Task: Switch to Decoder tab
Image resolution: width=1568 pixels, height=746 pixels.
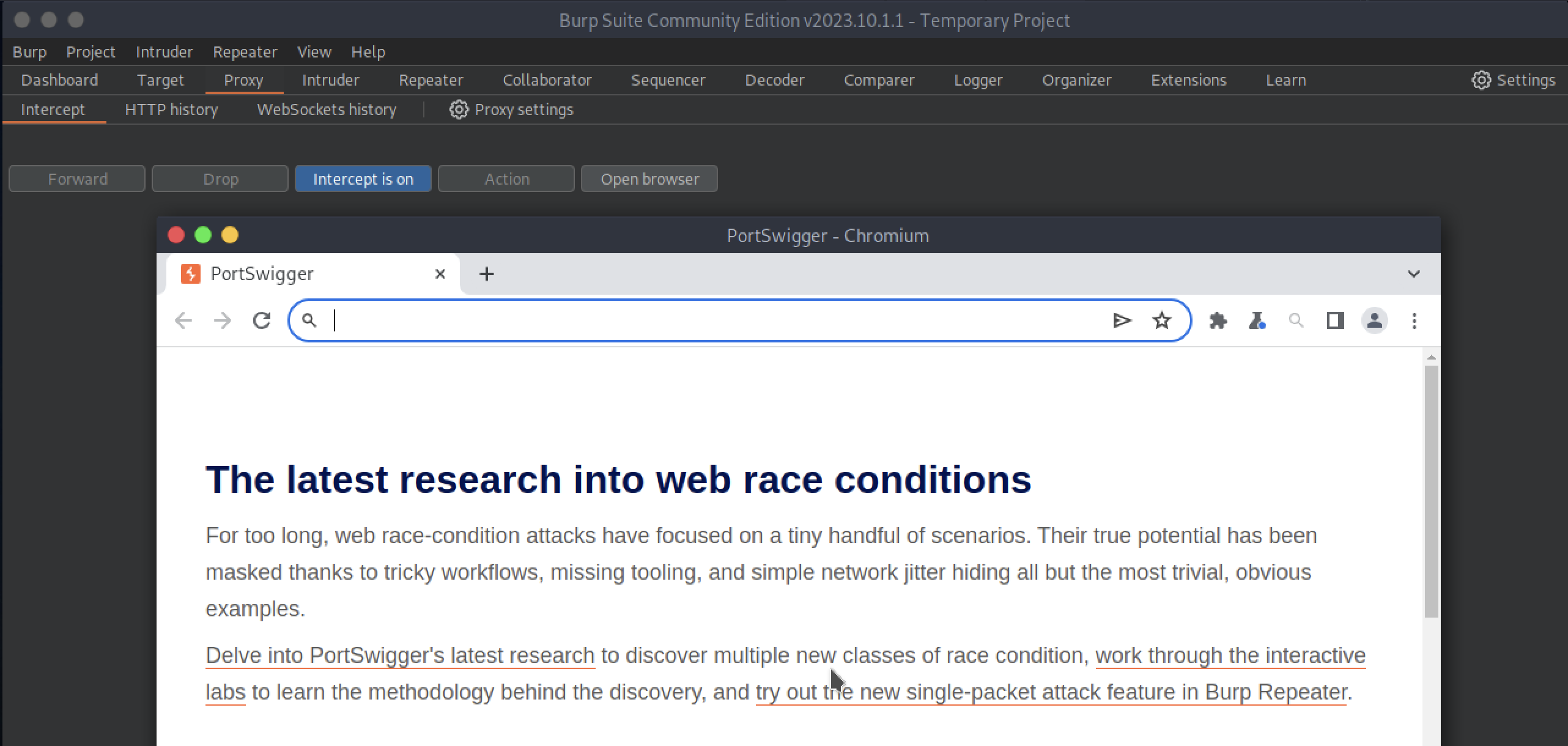Action: [775, 80]
